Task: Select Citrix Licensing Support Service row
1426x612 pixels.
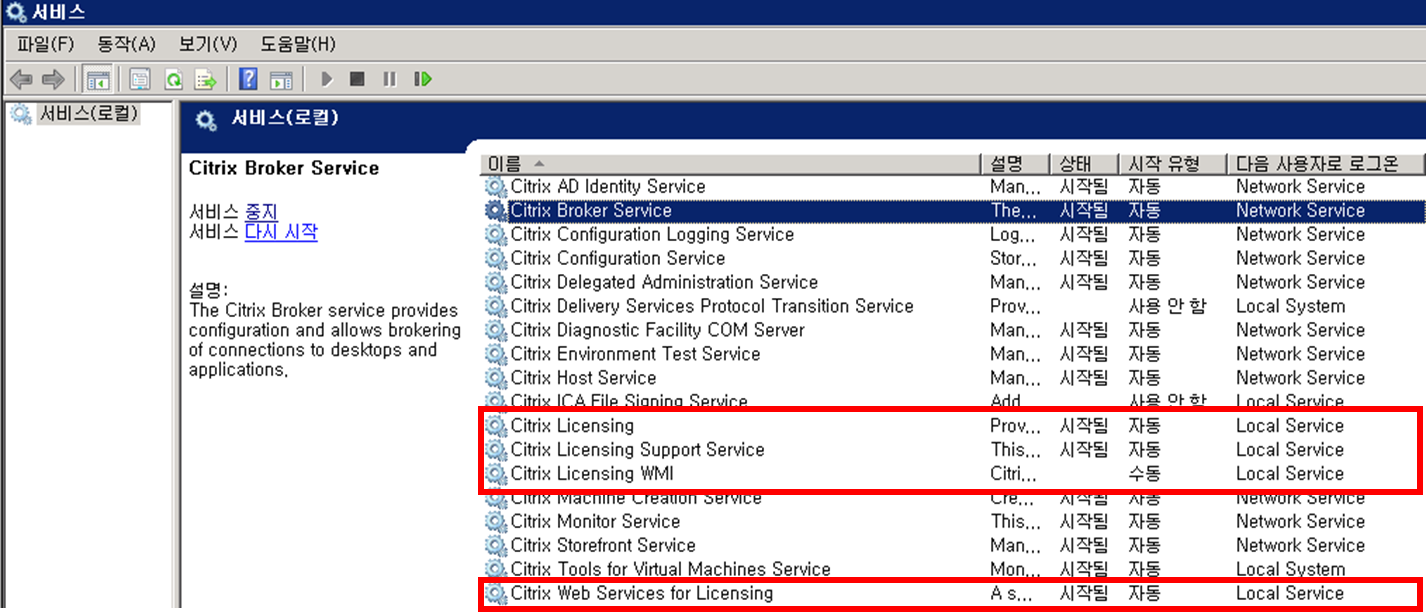Action: pos(953,450)
